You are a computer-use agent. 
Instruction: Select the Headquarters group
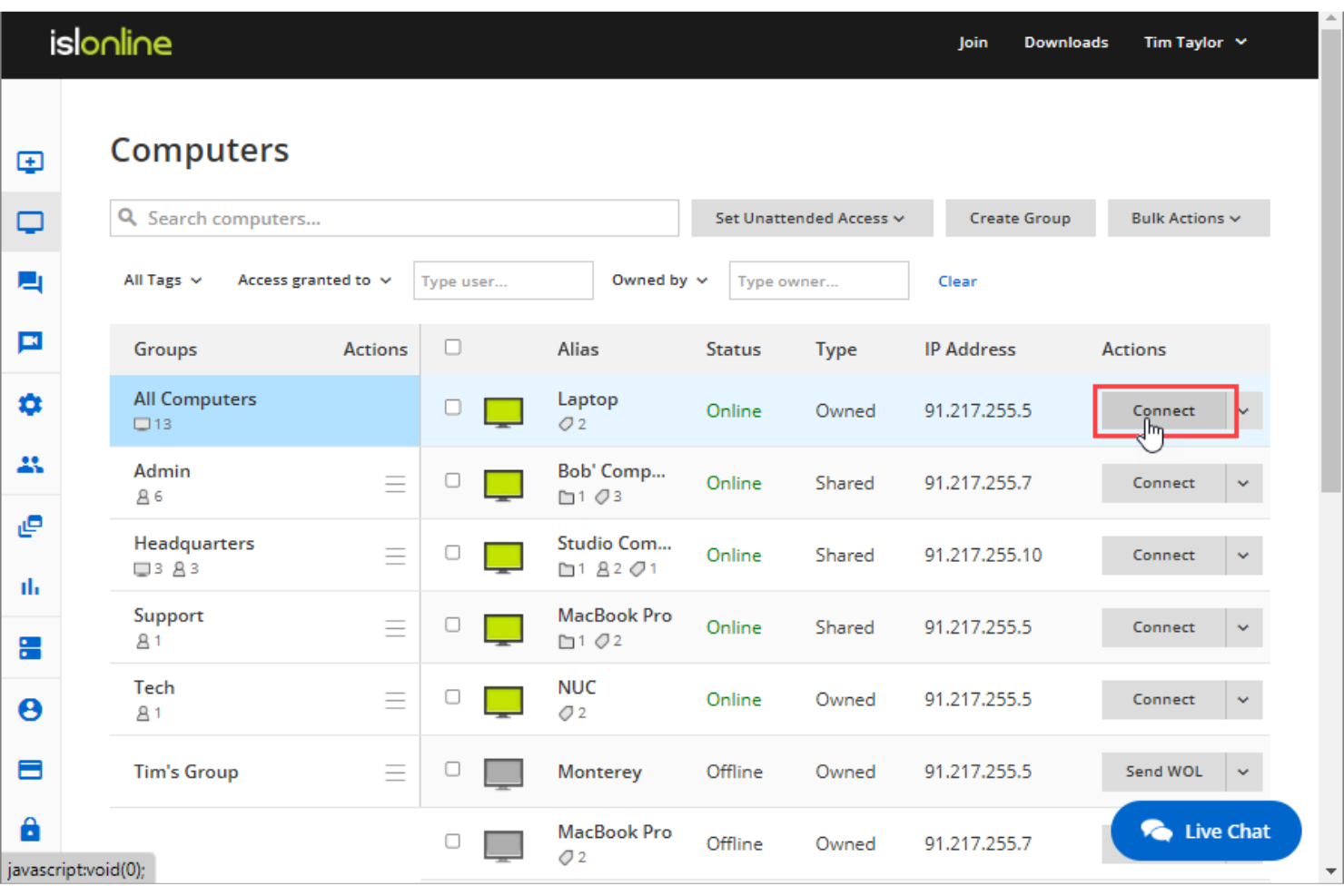(264, 556)
